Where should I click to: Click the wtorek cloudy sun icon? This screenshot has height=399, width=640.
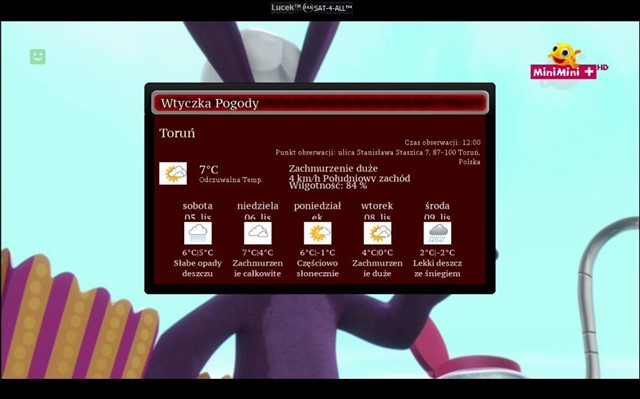pos(378,233)
